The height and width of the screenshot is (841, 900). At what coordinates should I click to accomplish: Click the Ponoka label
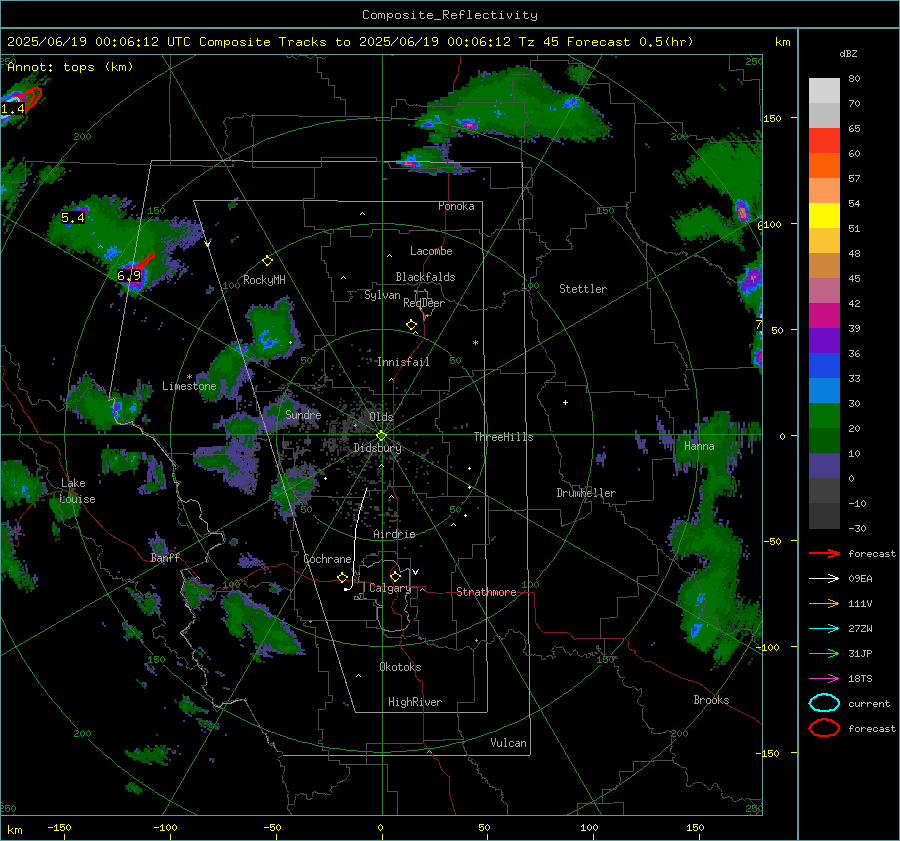tap(456, 206)
